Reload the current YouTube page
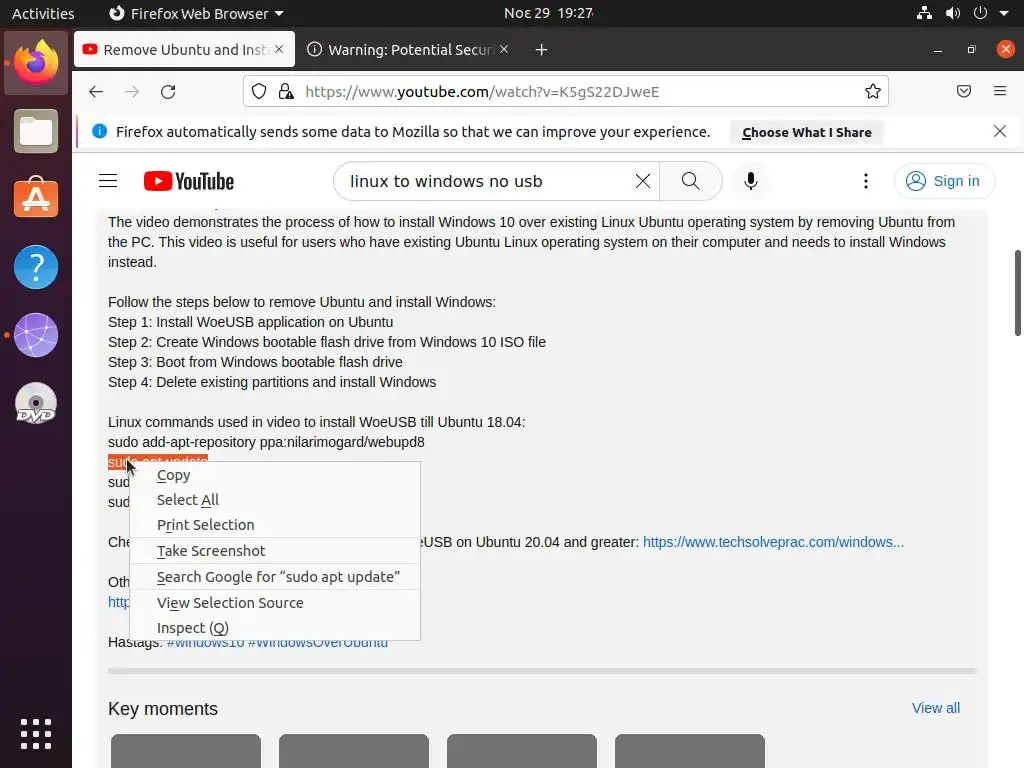 pyautogui.click(x=168, y=91)
